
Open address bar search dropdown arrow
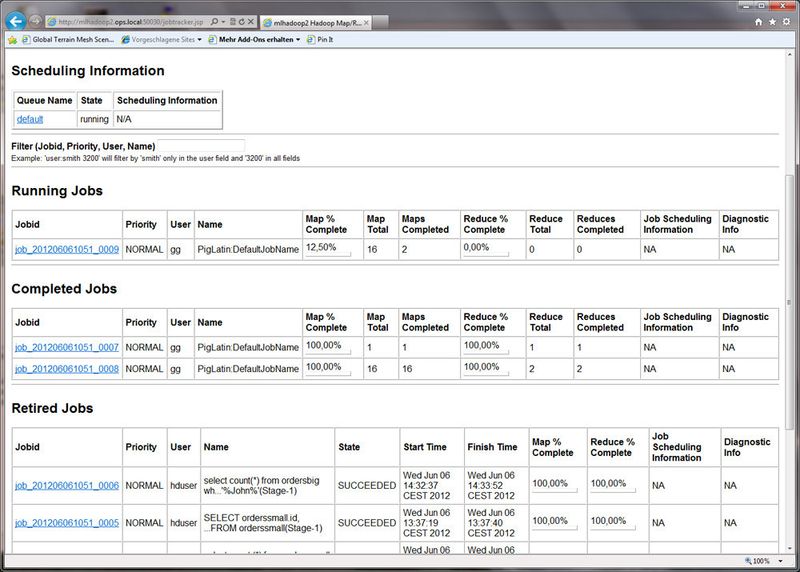[x=223, y=22]
